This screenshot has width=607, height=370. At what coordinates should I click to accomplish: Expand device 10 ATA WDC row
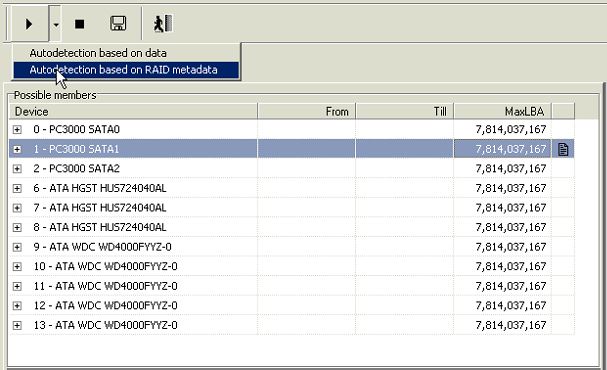point(17,266)
